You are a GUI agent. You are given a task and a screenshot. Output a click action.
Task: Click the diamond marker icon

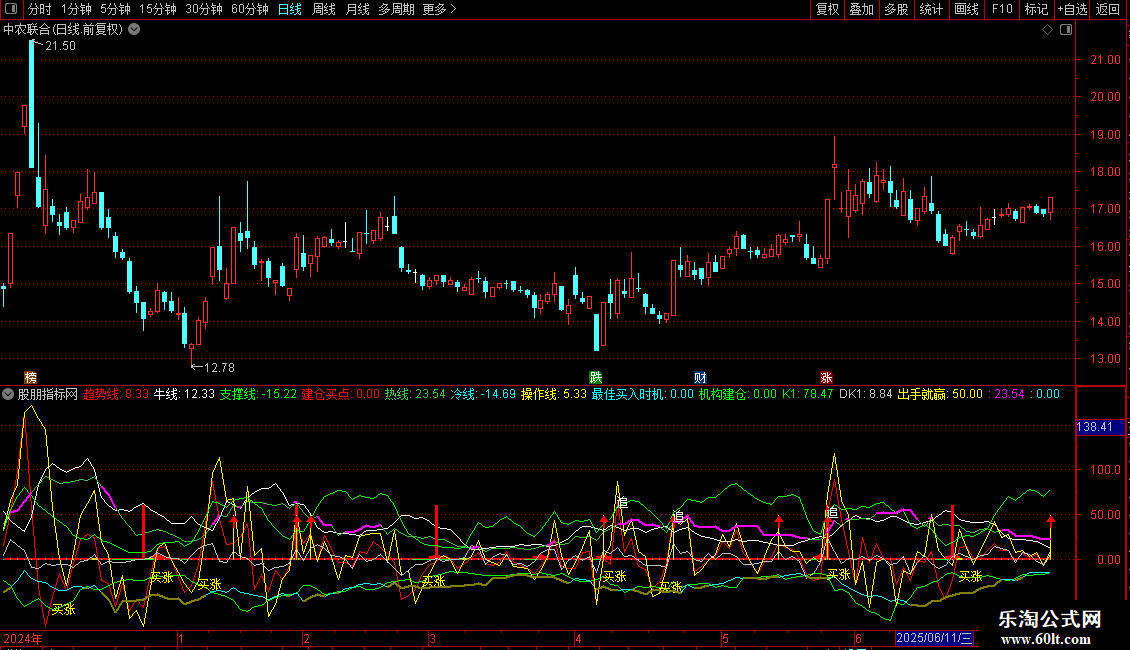click(x=1047, y=30)
